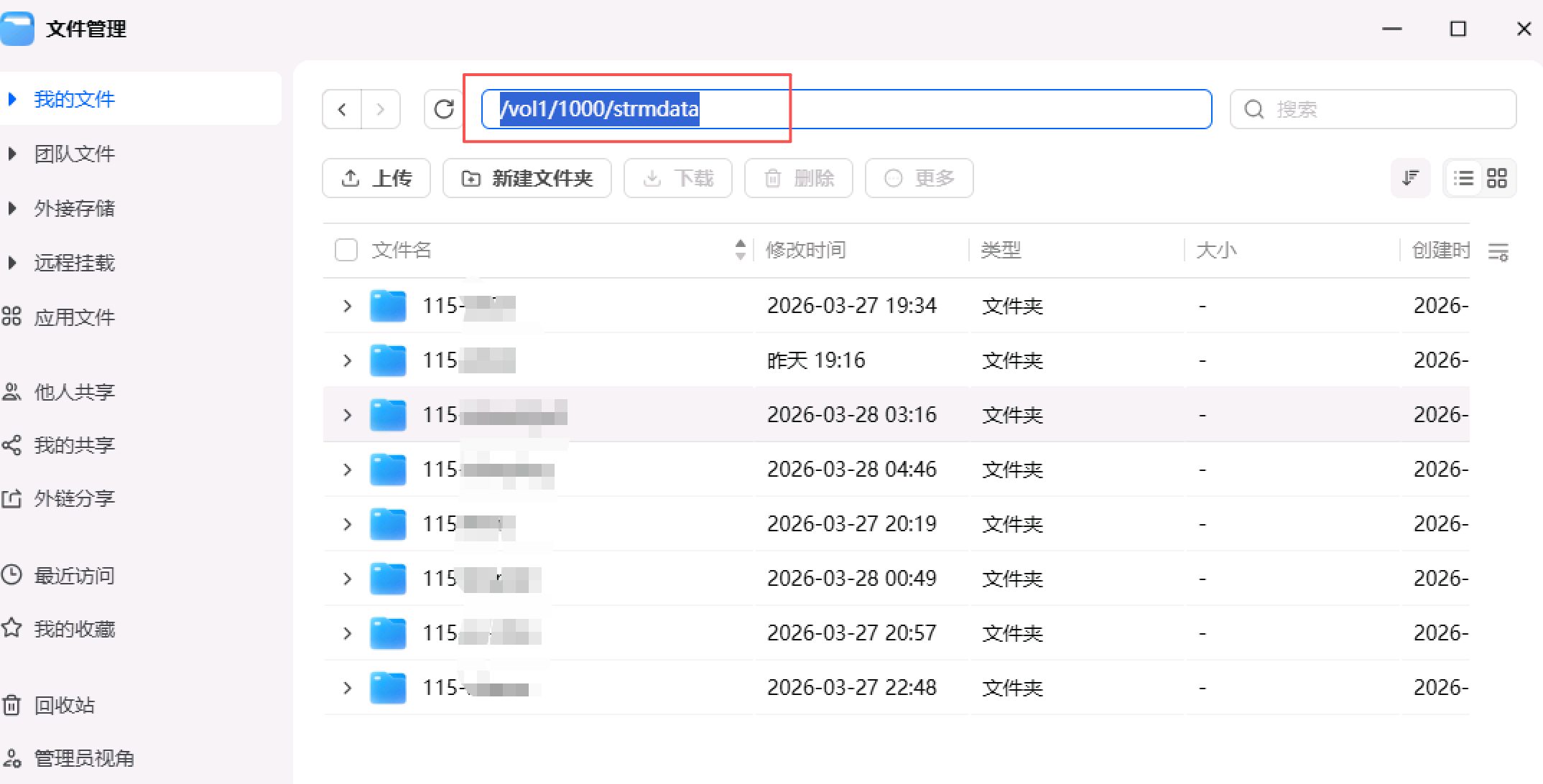This screenshot has height=784, width=1543.
Task: Switch to grid view icon
Action: coord(1497,178)
